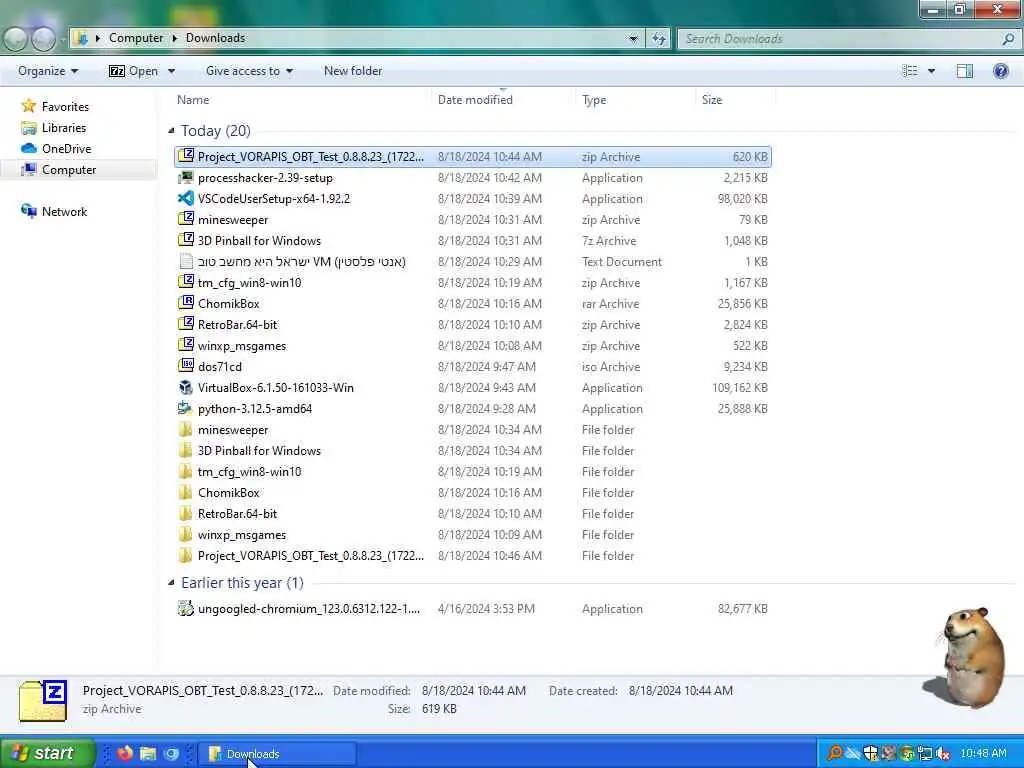Click the muted volume tray icon
The image size is (1024, 768).
click(942, 754)
